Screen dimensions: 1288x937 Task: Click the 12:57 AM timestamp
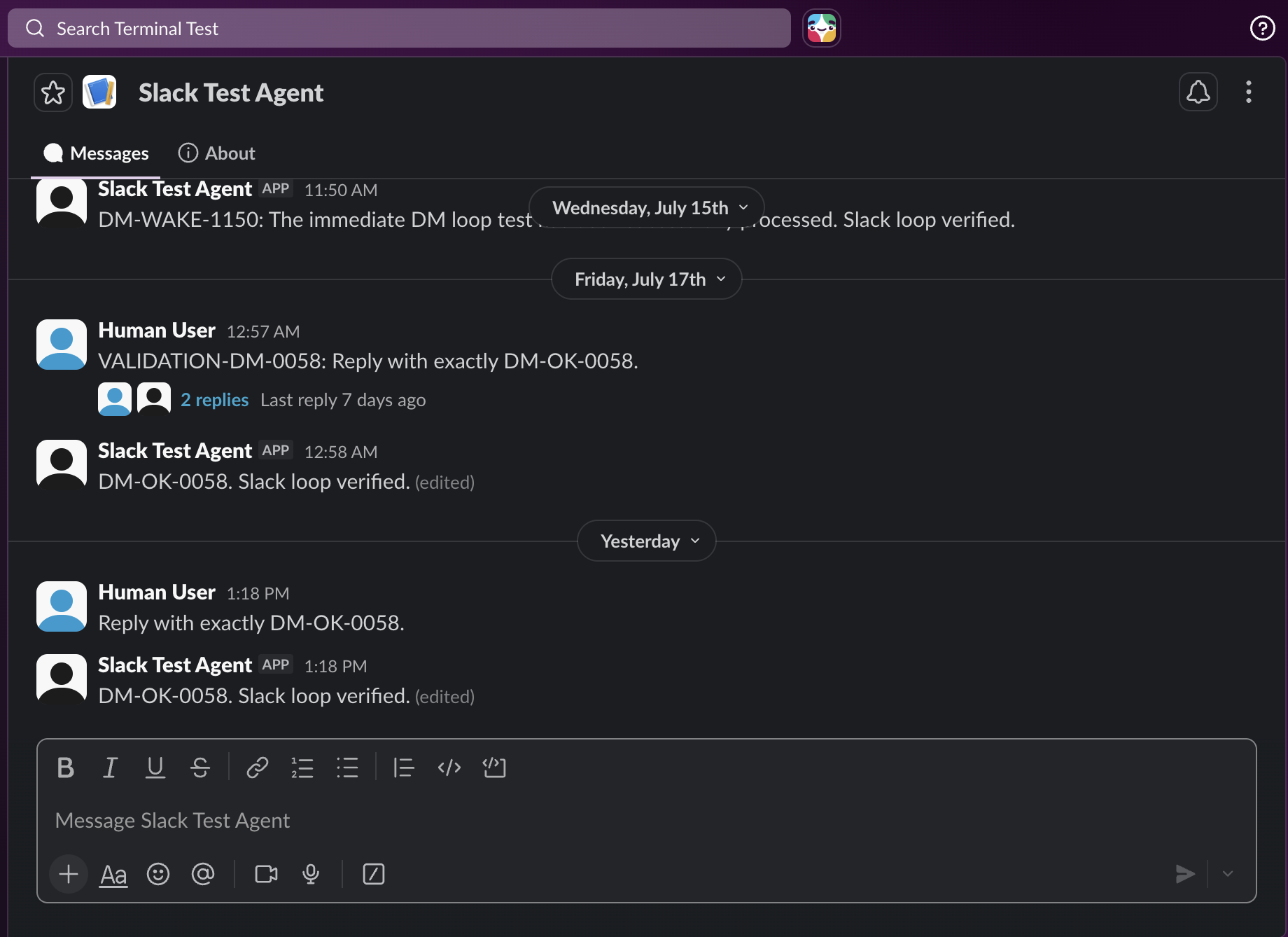coord(263,332)
